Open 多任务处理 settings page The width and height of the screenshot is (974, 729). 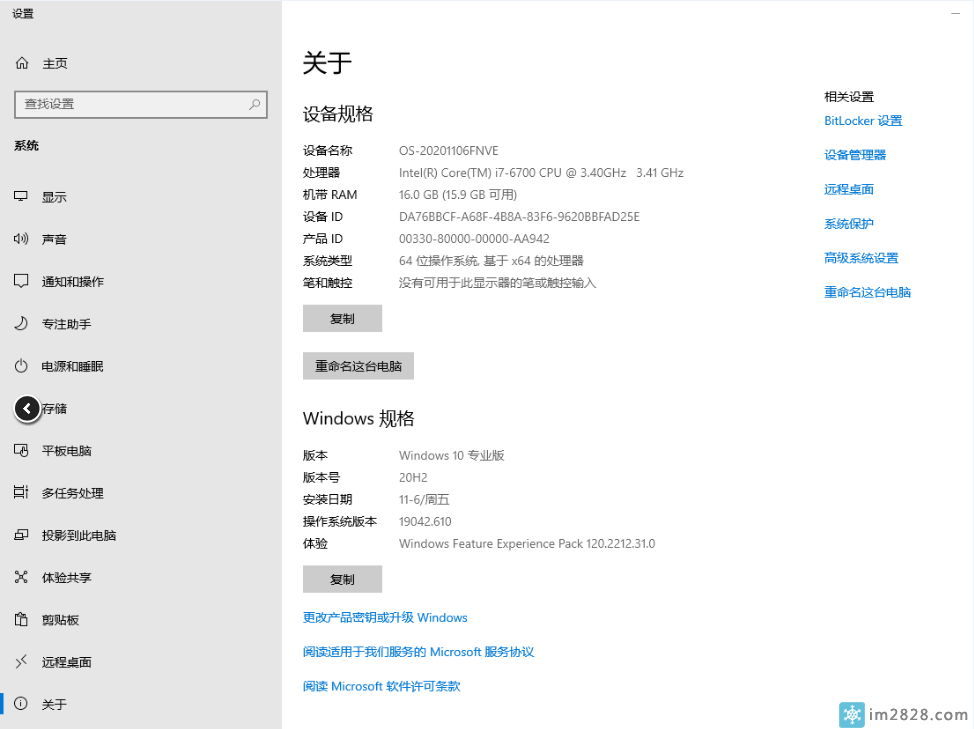coord(73,493)
